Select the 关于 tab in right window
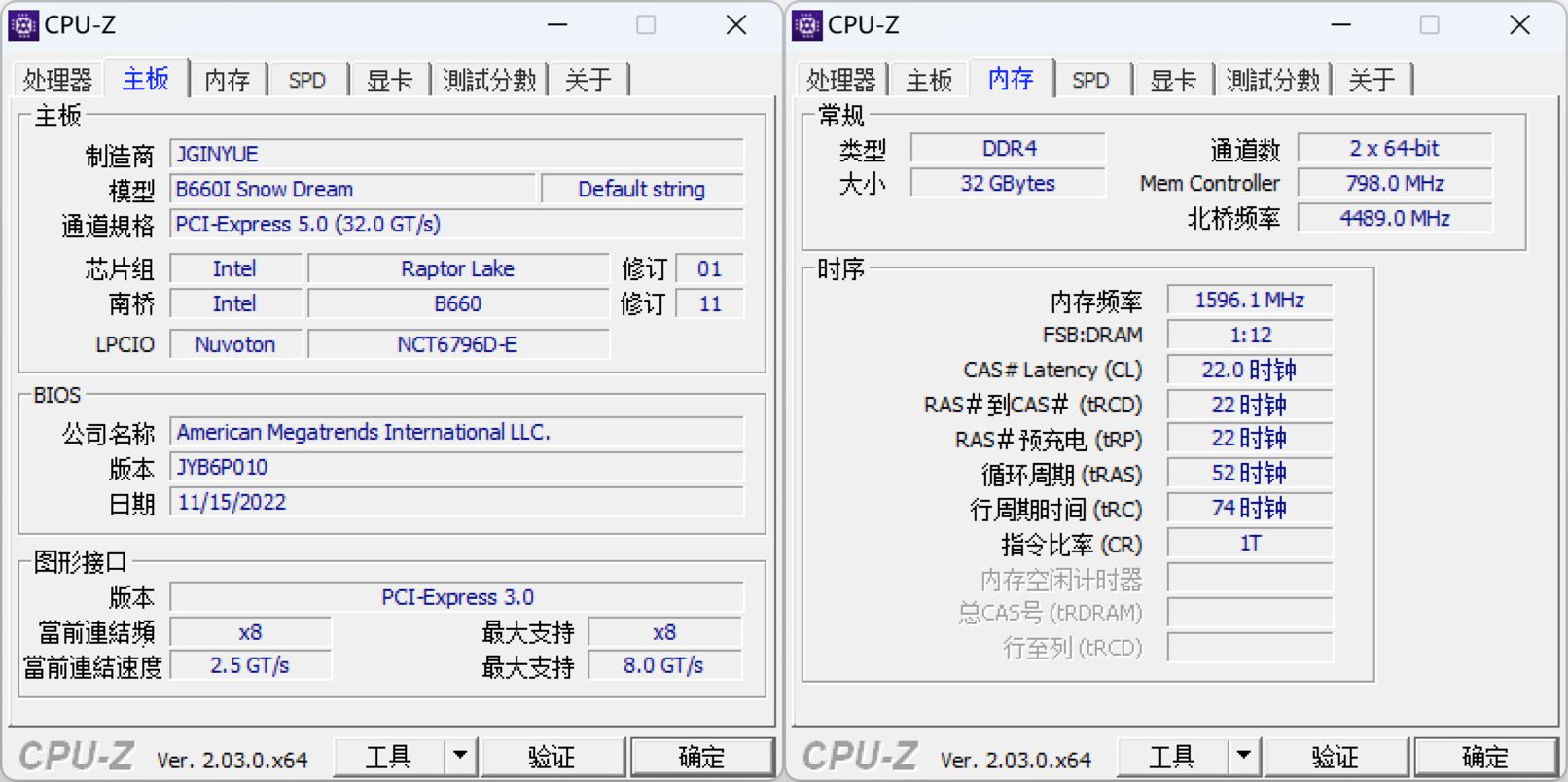 pyautogui.click(x=1372, y=80)
